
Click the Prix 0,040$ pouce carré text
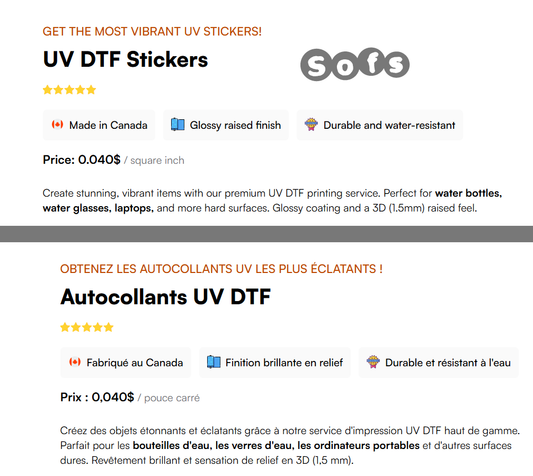point(130,397)
